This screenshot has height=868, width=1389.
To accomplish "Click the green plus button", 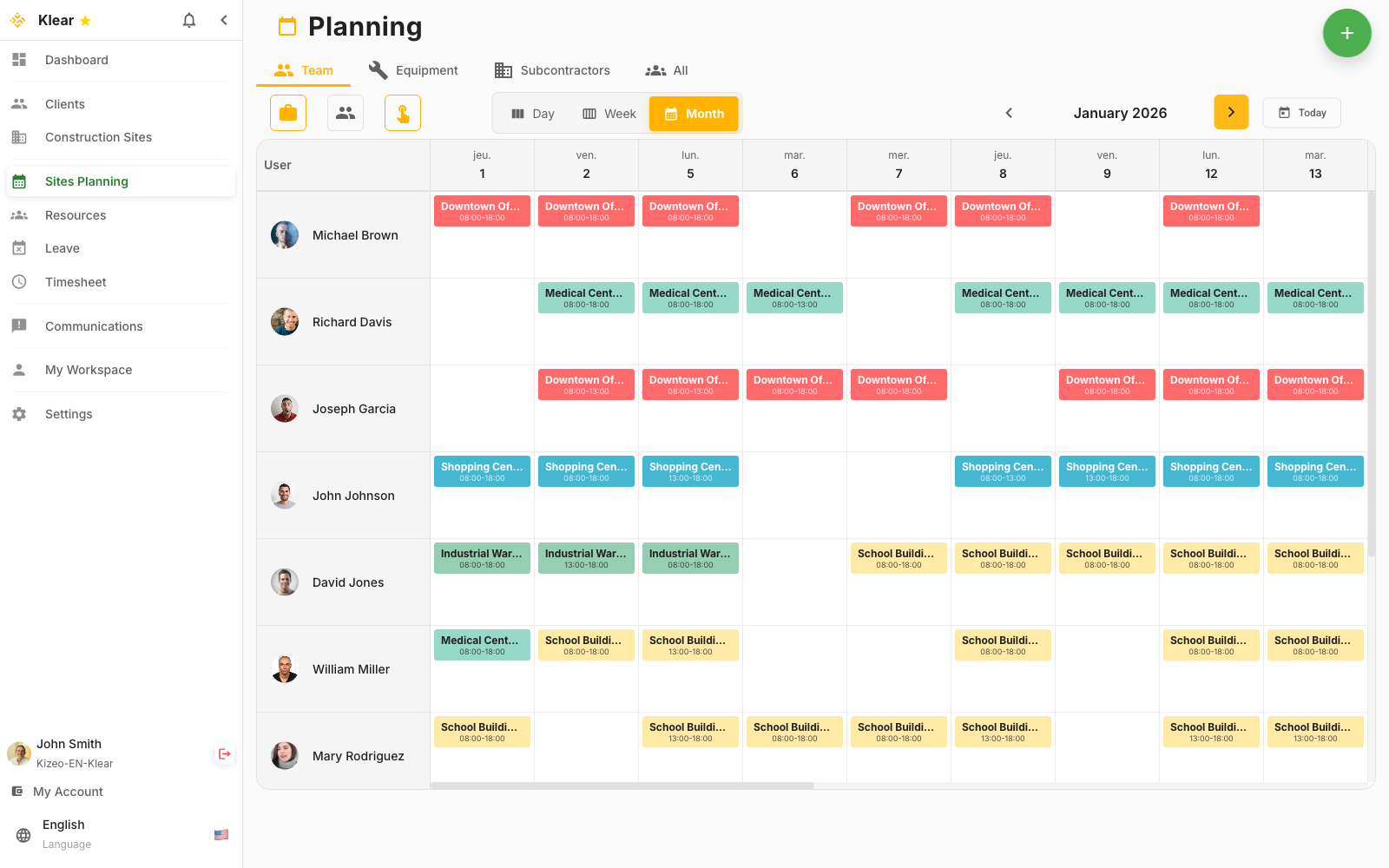I will 1346,33.
